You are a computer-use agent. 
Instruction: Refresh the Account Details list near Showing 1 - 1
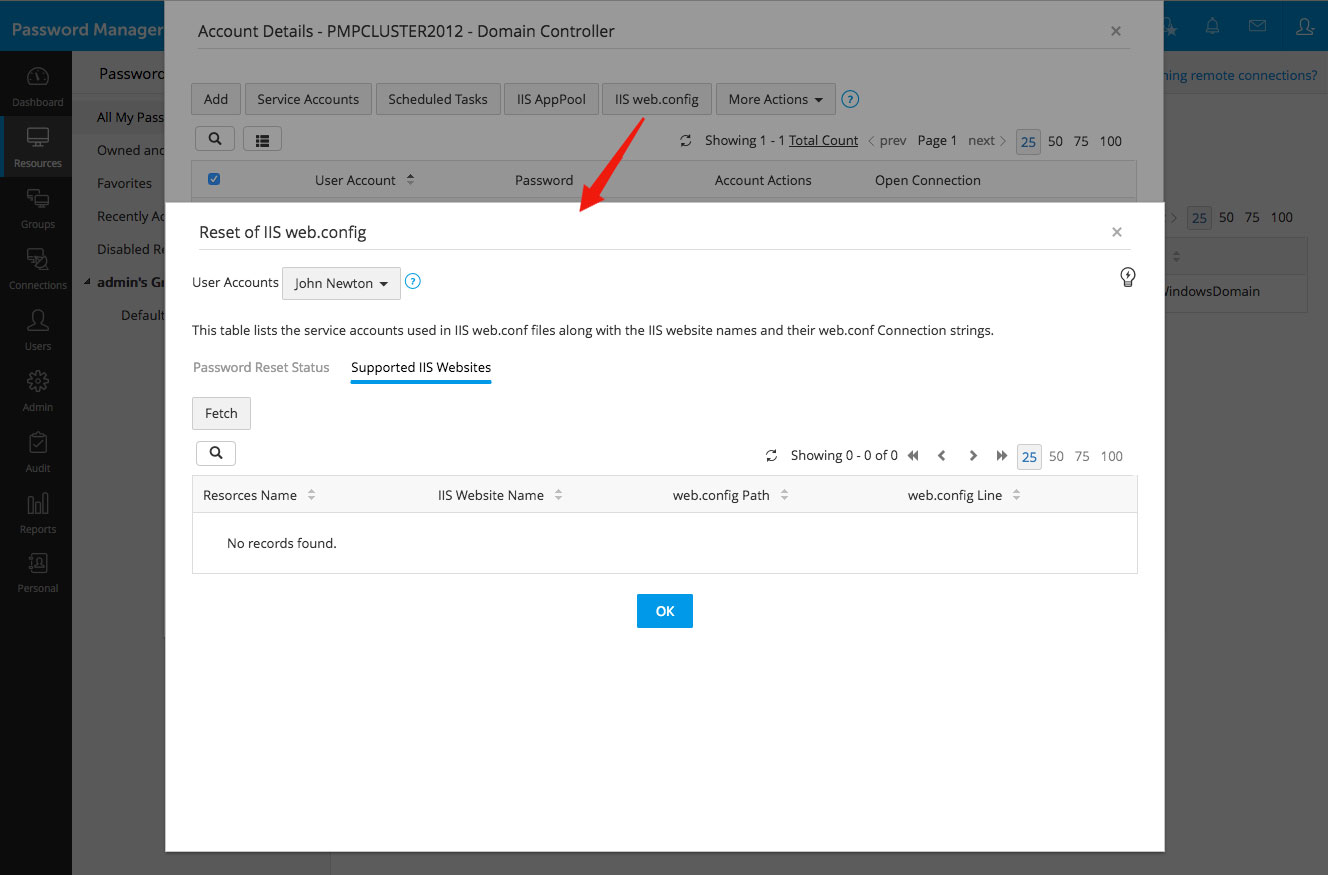point(685,141)
